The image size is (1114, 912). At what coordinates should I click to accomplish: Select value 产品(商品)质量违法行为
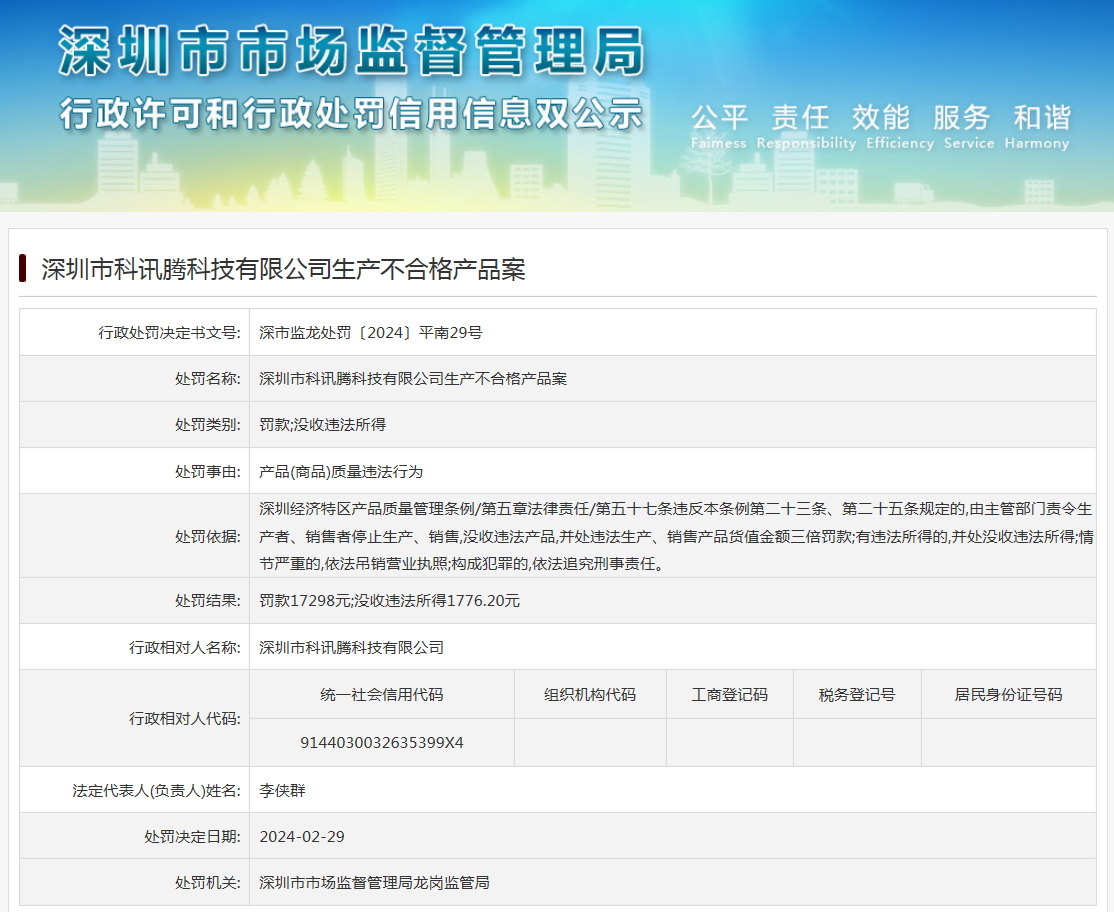point(341,472)
